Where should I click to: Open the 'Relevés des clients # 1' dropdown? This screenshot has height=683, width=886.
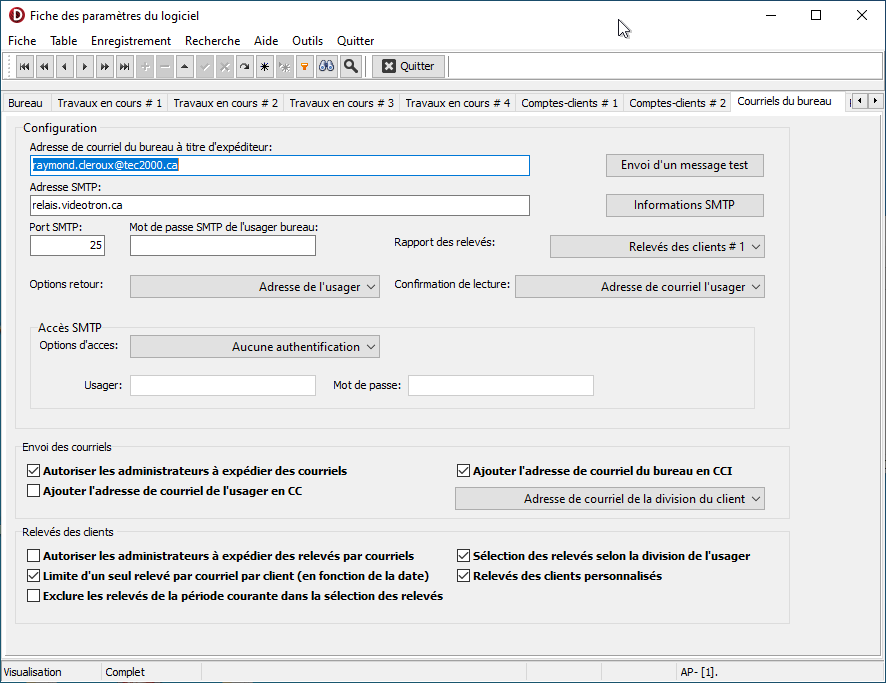coord(657,247)
